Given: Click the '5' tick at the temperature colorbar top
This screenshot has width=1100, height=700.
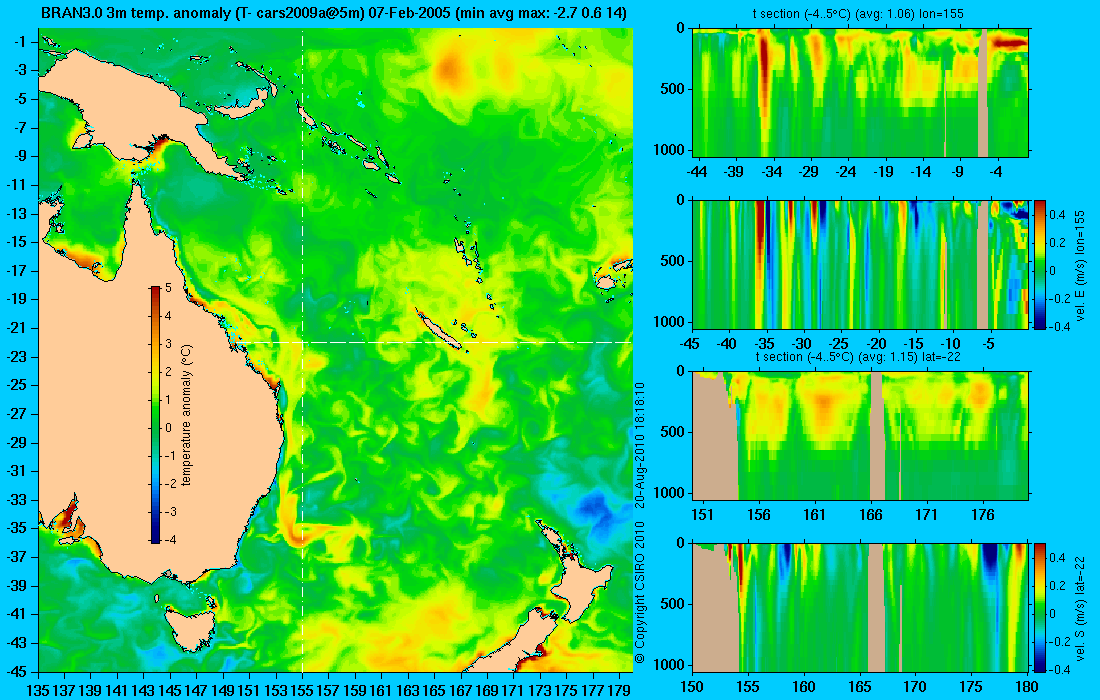Looking at the screenshot, I should pos(168,288).
